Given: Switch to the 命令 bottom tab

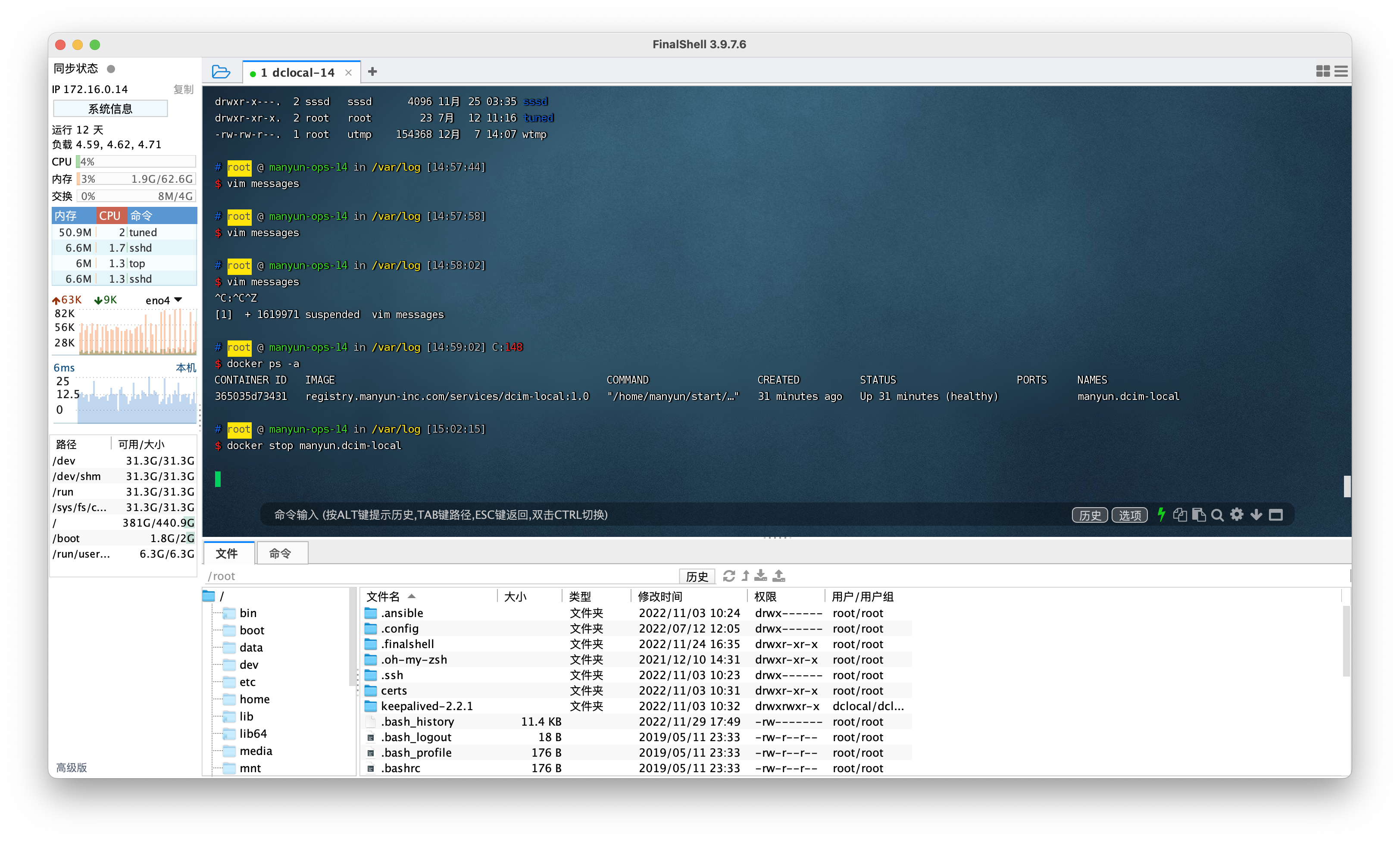Looking at the screenshot, I should point(281,553).
